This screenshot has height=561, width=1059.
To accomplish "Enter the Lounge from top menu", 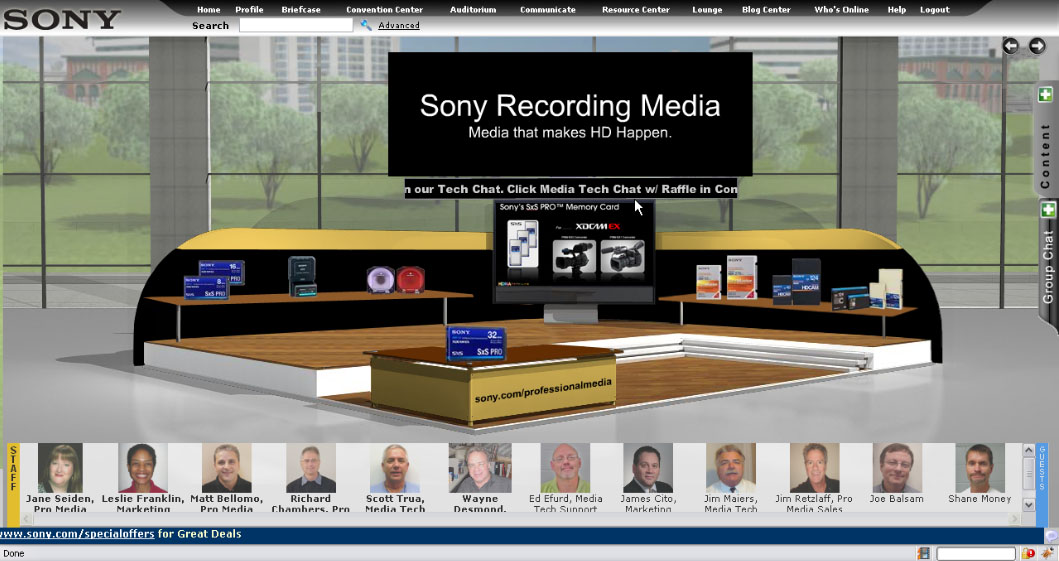I will pos(707,9).
